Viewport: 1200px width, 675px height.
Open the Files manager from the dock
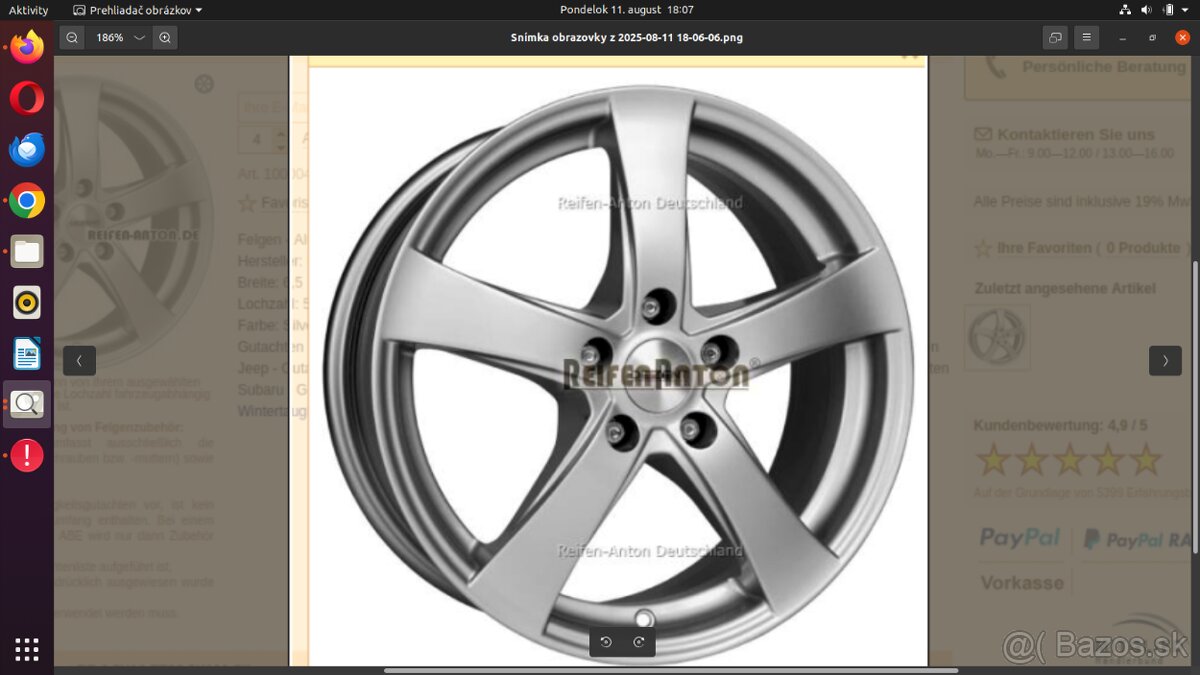(27, 252)
